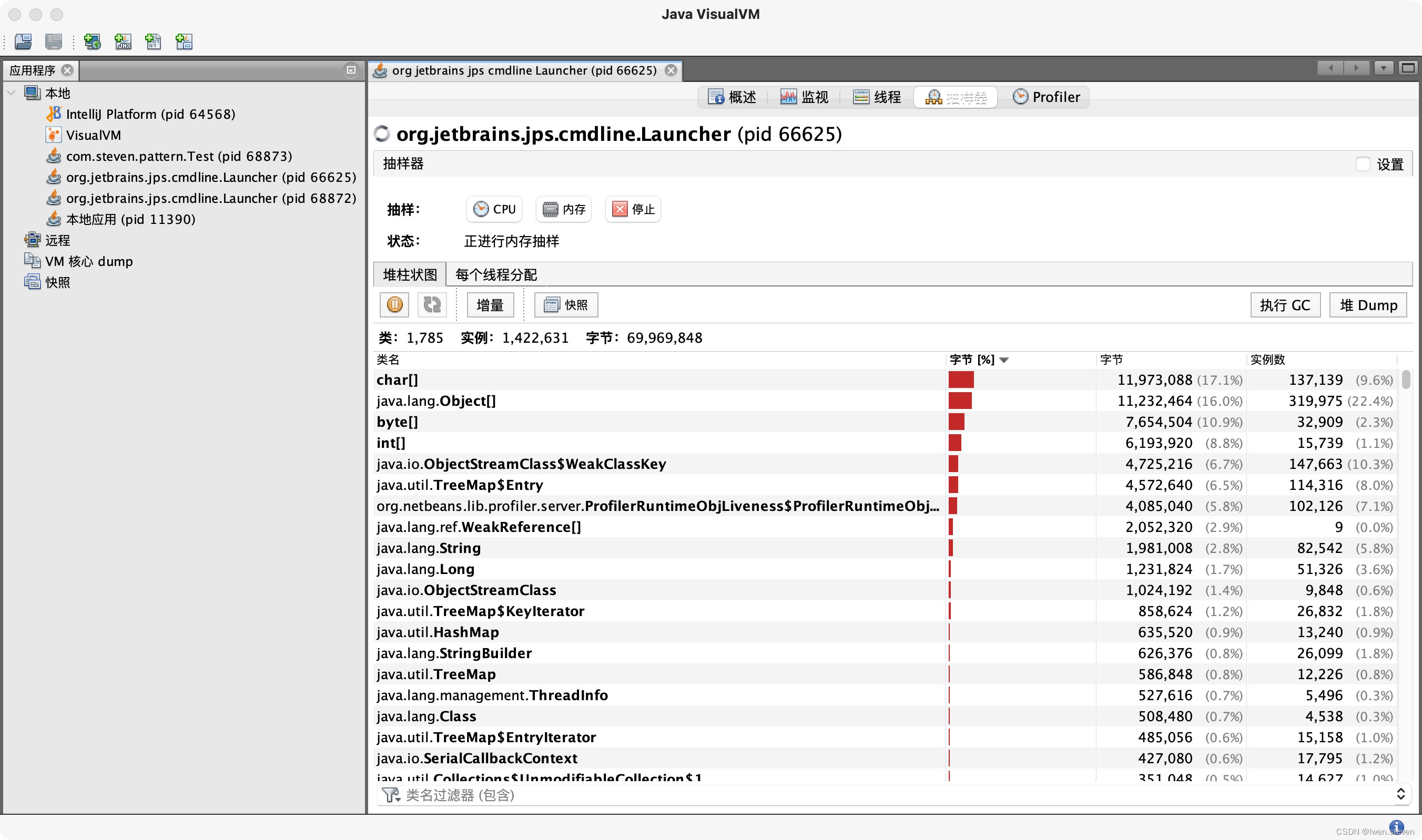This screenshot has width=1422, height=840.
Task: Select the char[] row
Action: click(886, 380)
